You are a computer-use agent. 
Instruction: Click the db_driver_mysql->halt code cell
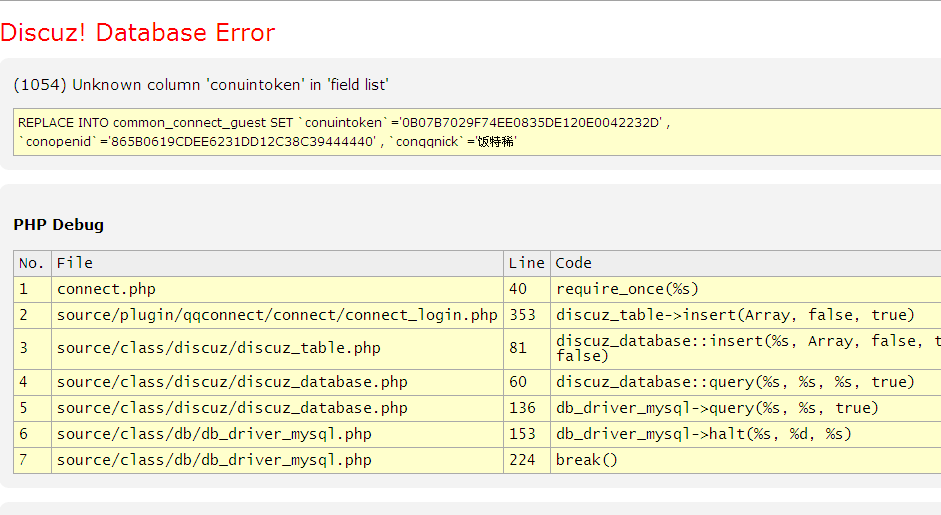pos(704,434)
